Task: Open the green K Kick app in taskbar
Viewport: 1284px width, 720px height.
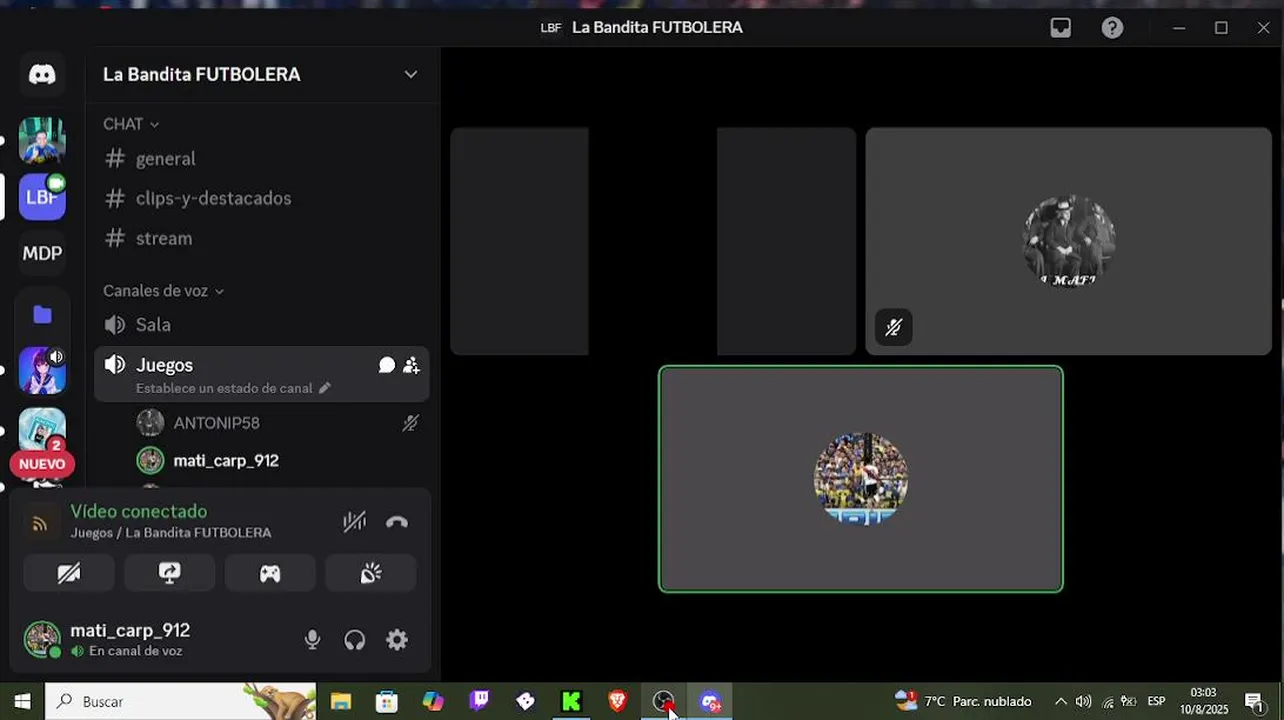Action: pyautogui.click(x=571, y=702)
